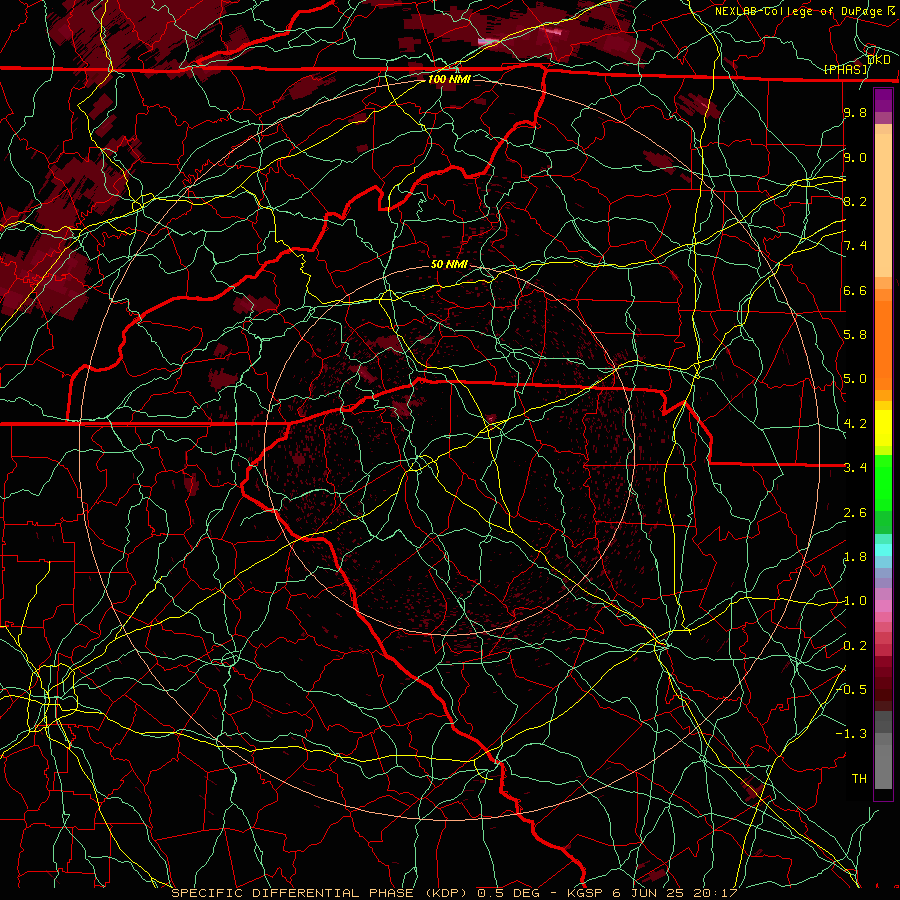900x900 pixels.
Task: Click the 50 NMI range ring label
Action: coord(449,264)
